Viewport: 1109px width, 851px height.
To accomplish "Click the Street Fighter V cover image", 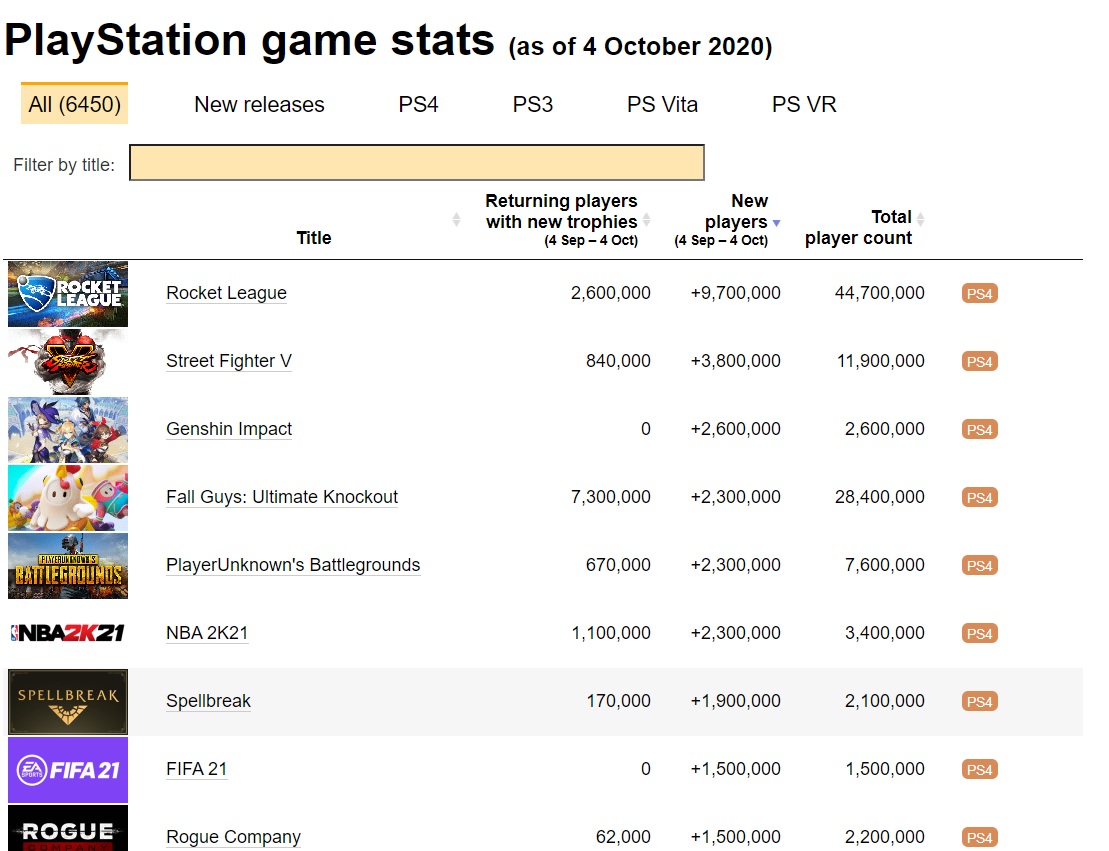I will point(68,362).
